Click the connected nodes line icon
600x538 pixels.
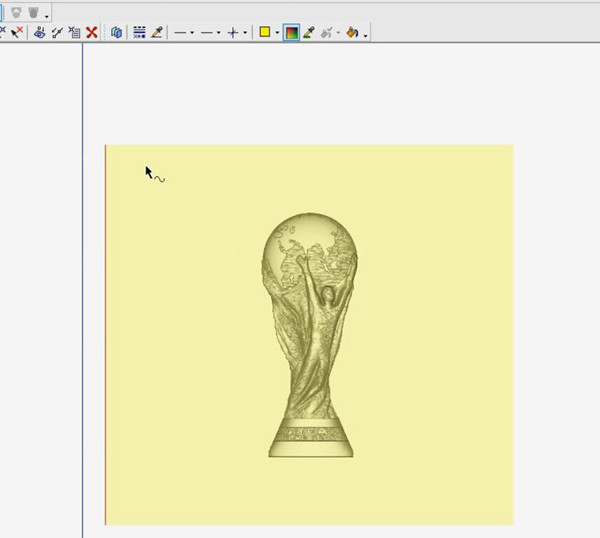pos(57,32)
